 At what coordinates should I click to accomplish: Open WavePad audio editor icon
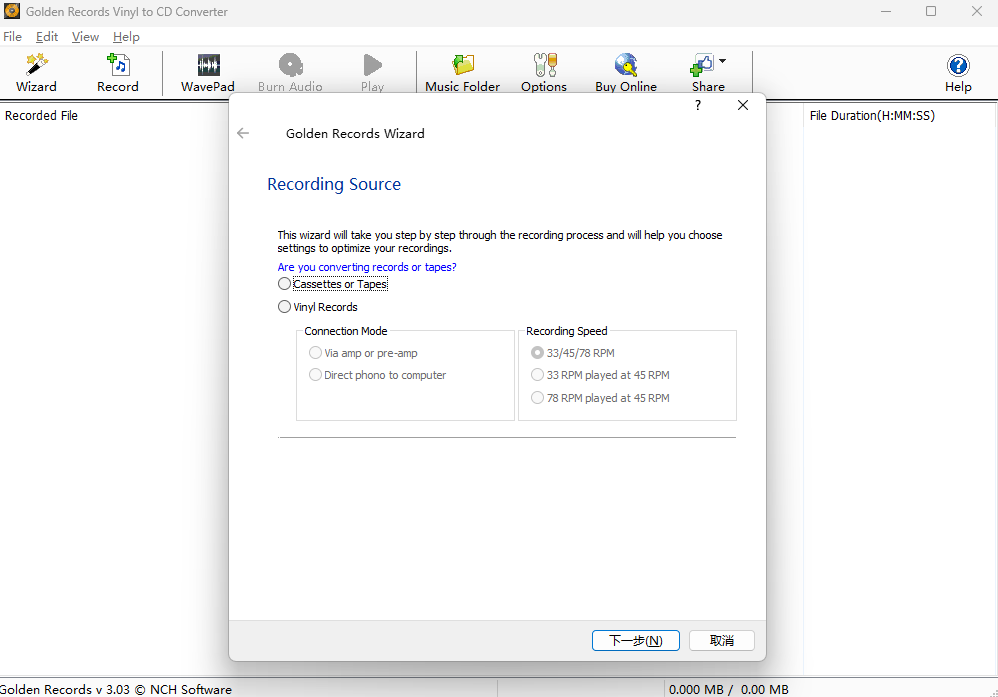coord(207,73)
